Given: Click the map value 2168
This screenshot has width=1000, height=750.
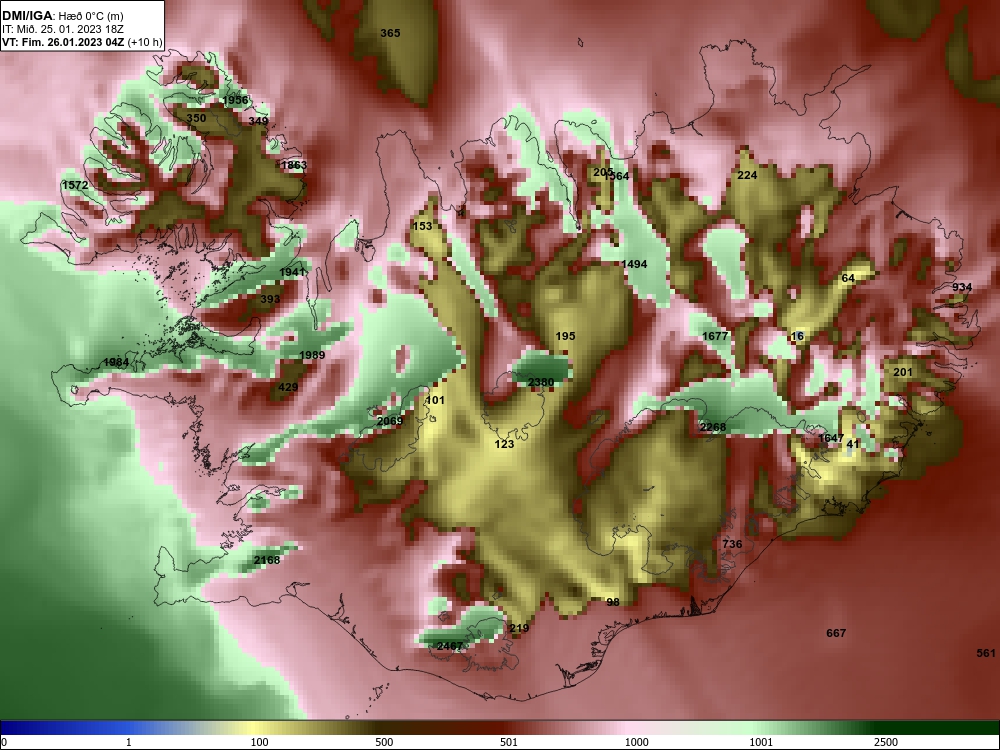Looking at the screenshot, I should (x=267, y=560).
